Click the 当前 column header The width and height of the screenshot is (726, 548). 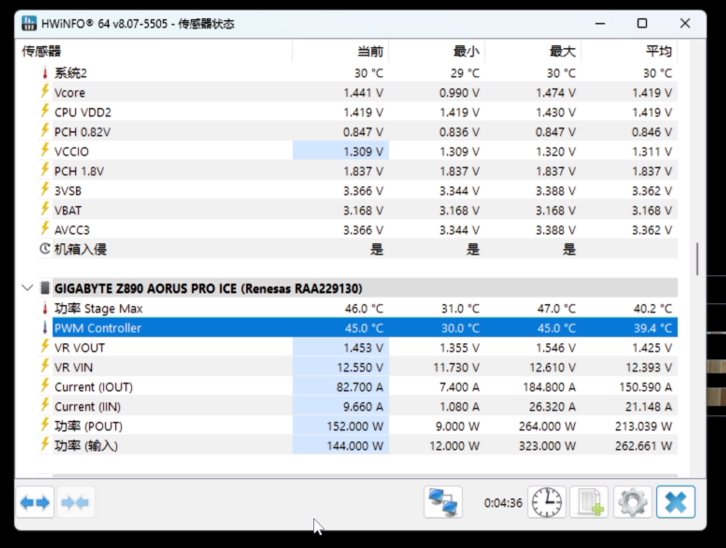point(369,51)
